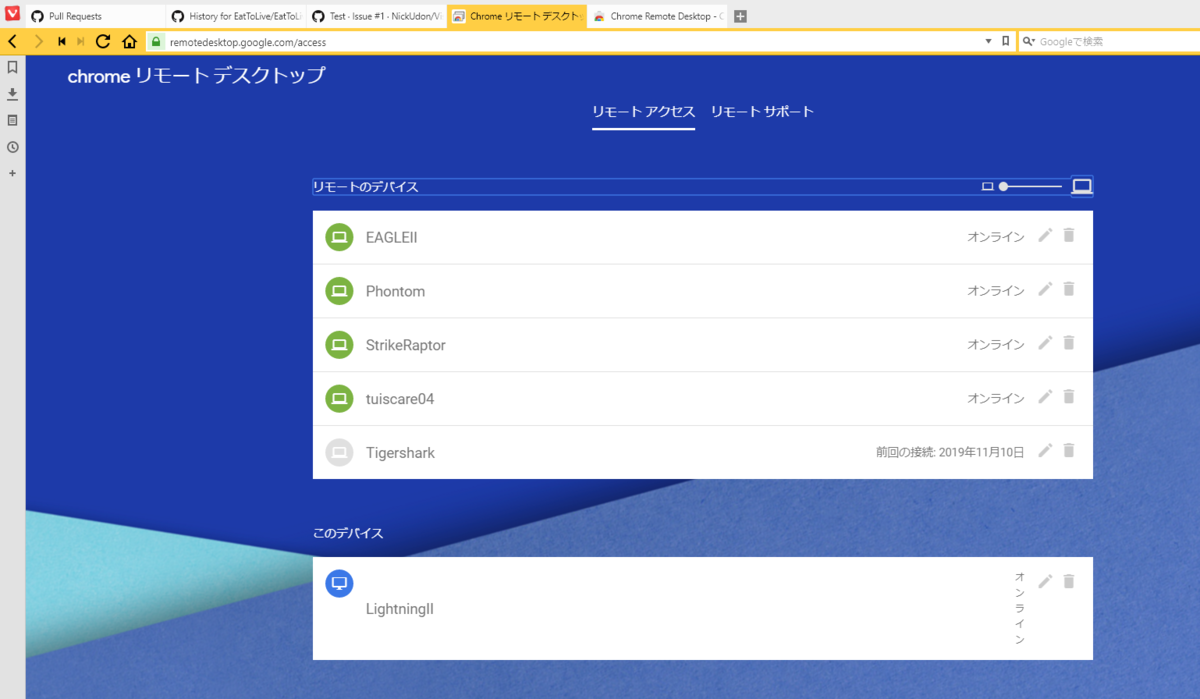Select the offline Tigershark device
Screen dimensions: 1200x699
coord(702,453)
